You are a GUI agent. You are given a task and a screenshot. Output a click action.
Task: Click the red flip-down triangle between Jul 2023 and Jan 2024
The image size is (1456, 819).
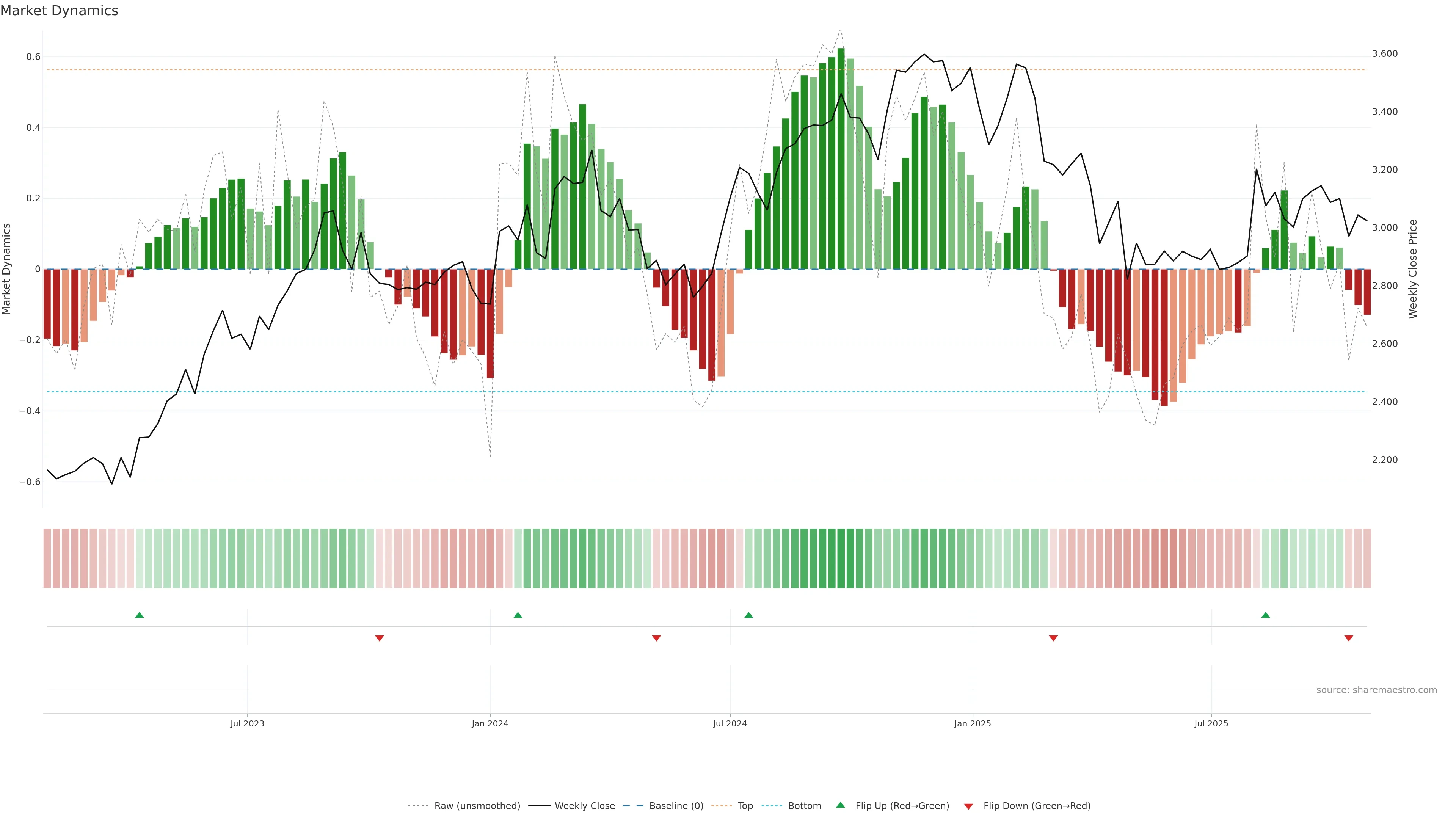point(379,638)
